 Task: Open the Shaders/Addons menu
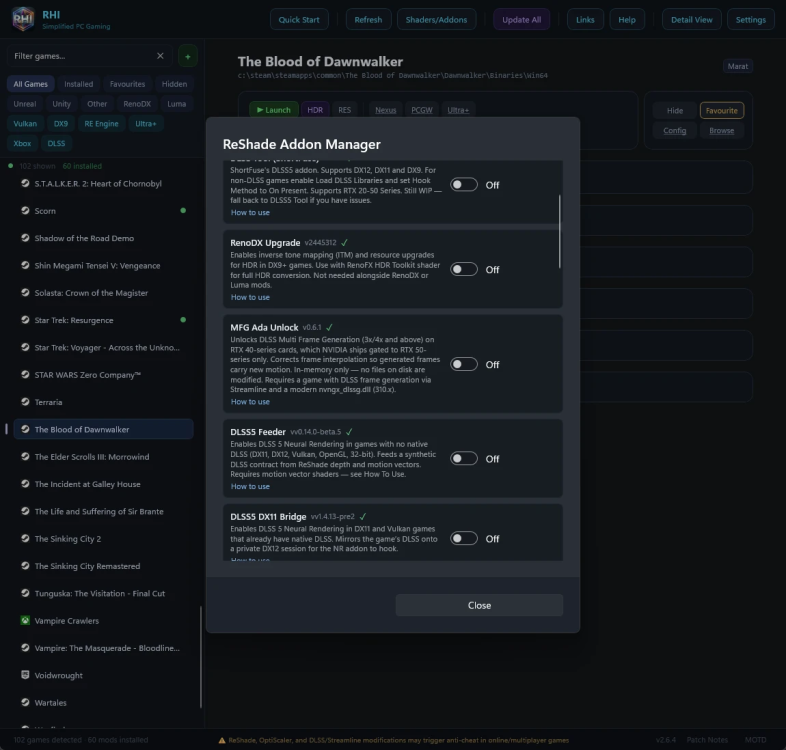pyautogui.click(x=436, y=20)
